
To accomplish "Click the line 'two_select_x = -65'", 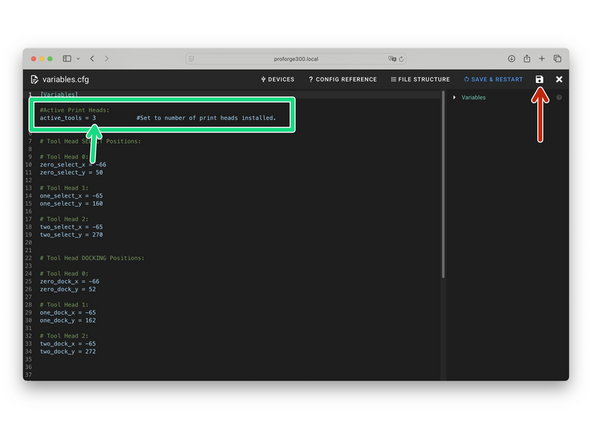I will (71, 227).
